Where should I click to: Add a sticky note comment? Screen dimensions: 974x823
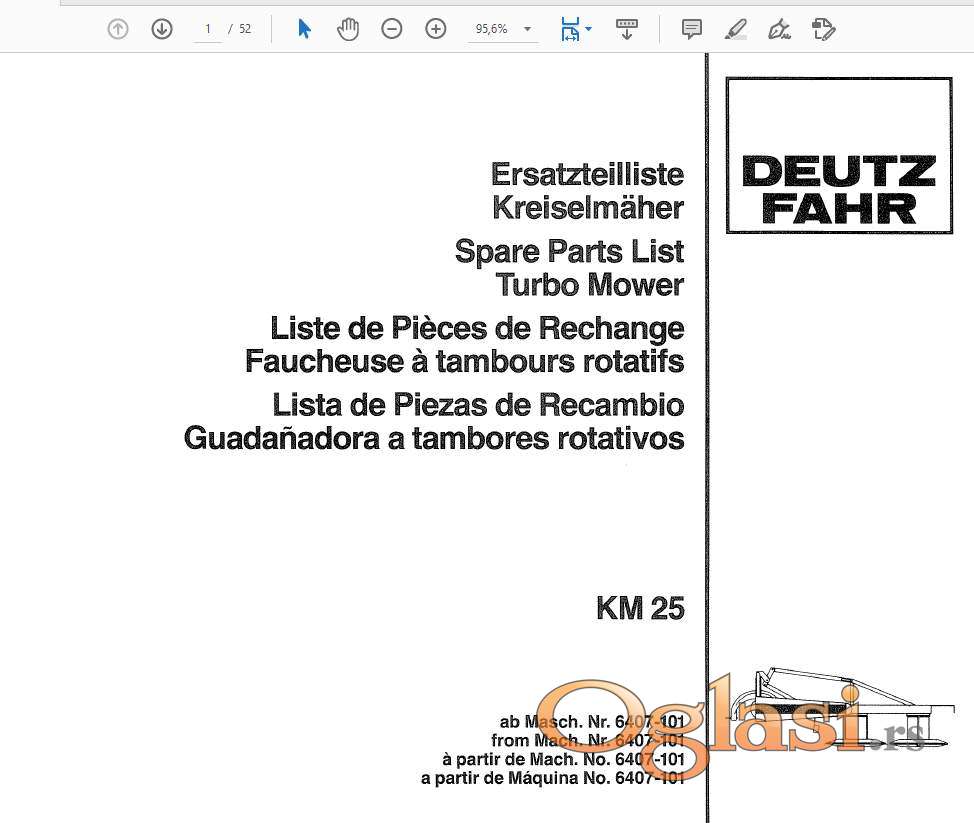[x=691, y=29]
